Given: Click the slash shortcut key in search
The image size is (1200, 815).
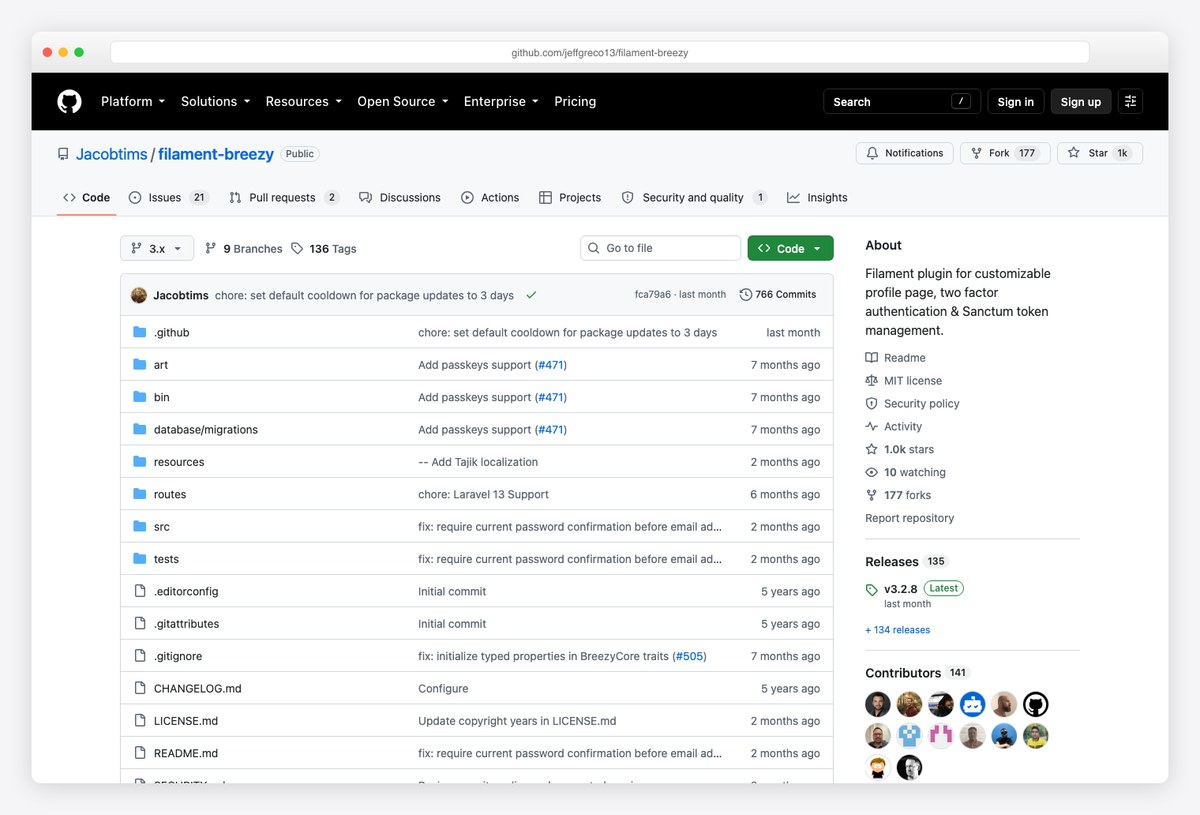Looking at the screenshot, I should (961, 101).
